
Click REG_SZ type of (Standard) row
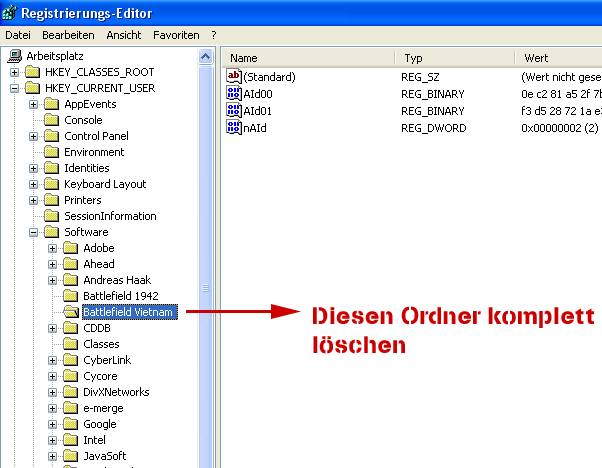pos(420,77)
